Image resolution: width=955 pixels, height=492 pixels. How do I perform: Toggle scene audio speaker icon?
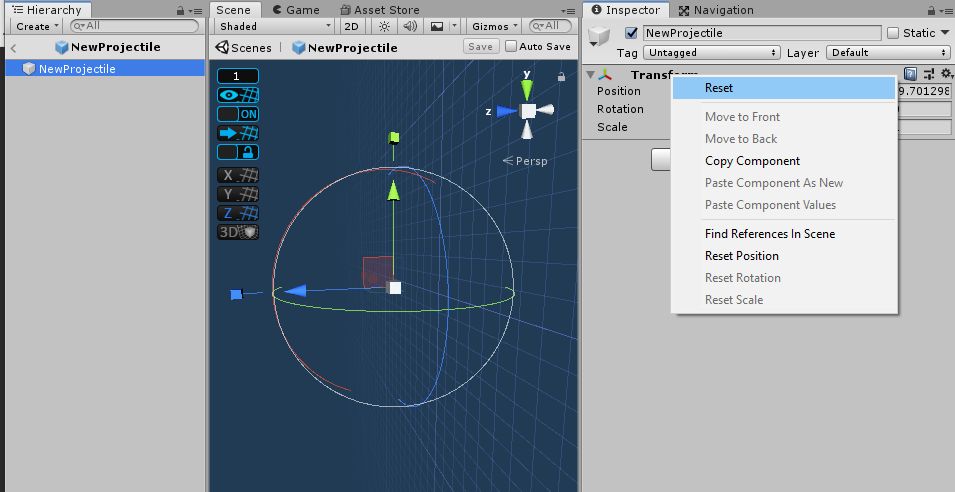tap(410, 26)
